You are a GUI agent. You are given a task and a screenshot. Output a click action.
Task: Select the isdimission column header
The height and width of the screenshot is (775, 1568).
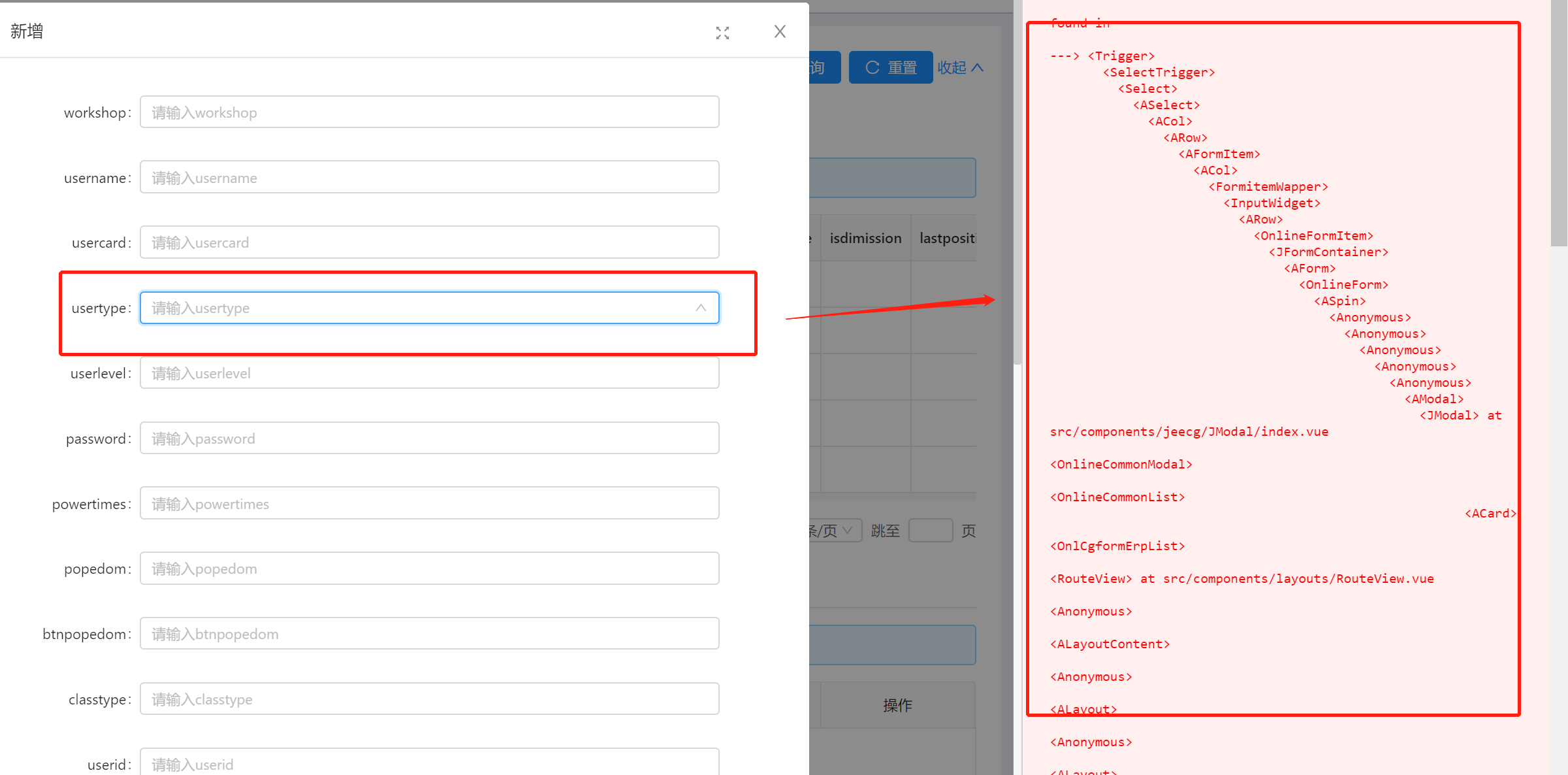865,238
